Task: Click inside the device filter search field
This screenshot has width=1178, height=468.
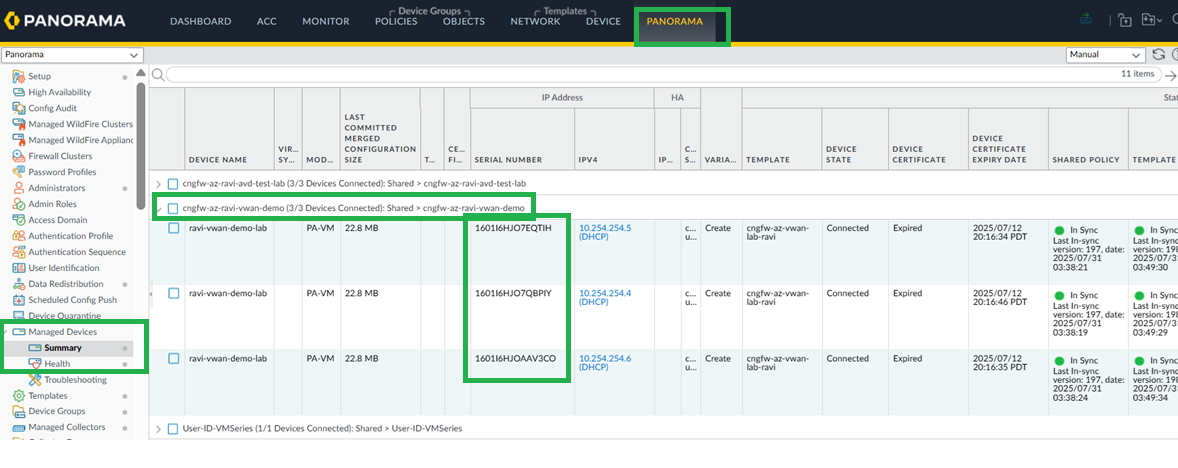Action: [x=640, y=74]
